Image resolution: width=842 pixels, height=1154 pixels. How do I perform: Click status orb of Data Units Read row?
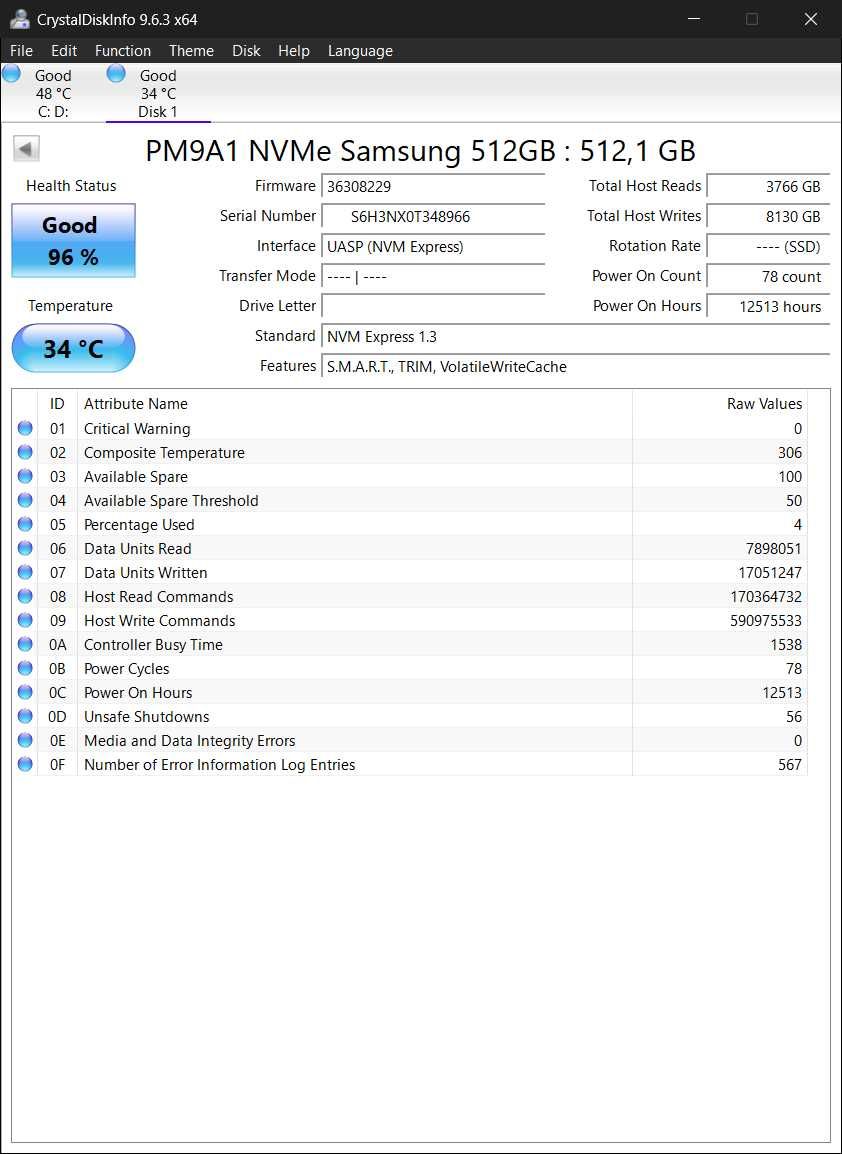tap(25, 548)
